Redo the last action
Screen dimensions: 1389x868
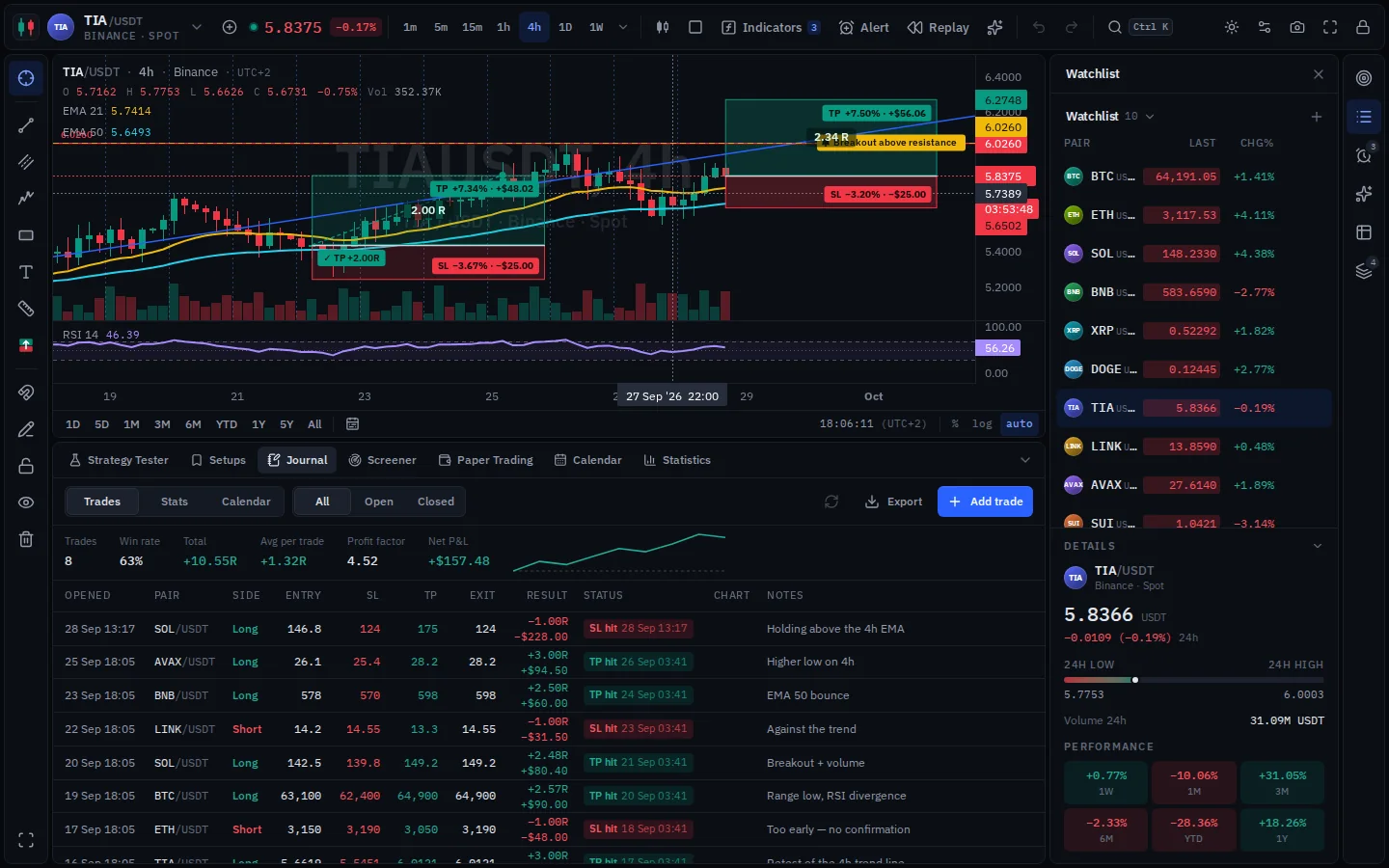coord(1072,27)
